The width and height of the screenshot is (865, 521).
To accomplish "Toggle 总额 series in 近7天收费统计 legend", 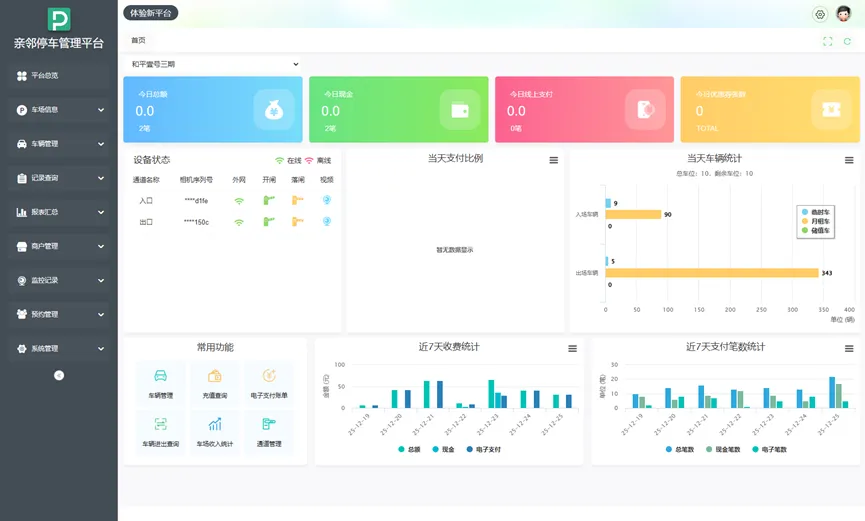I will pyautogui.click(x=409, y=449).
